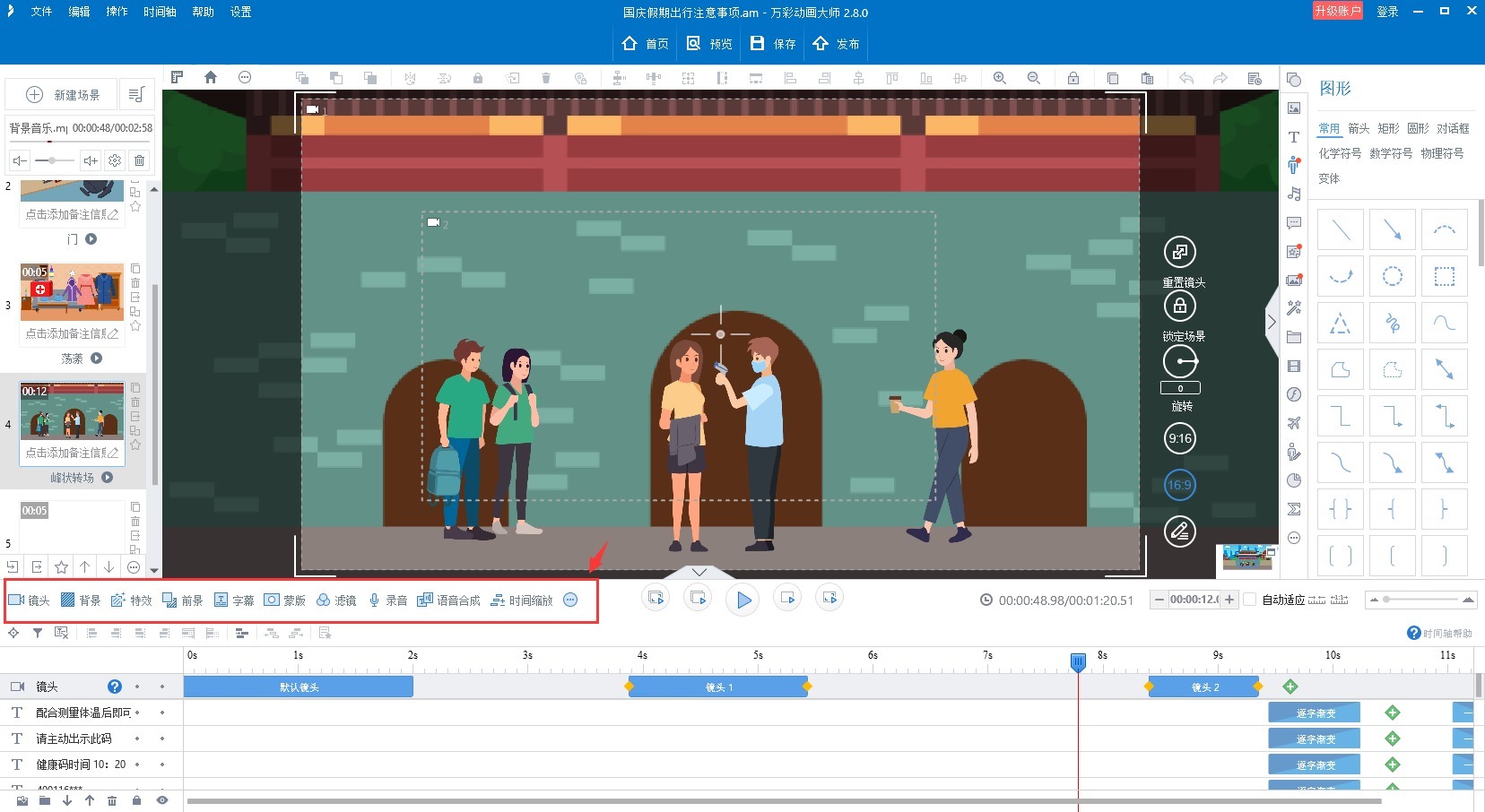Click the 升级账户 upgrade button
The image size is (1485, 812).
click(1338, 11)
